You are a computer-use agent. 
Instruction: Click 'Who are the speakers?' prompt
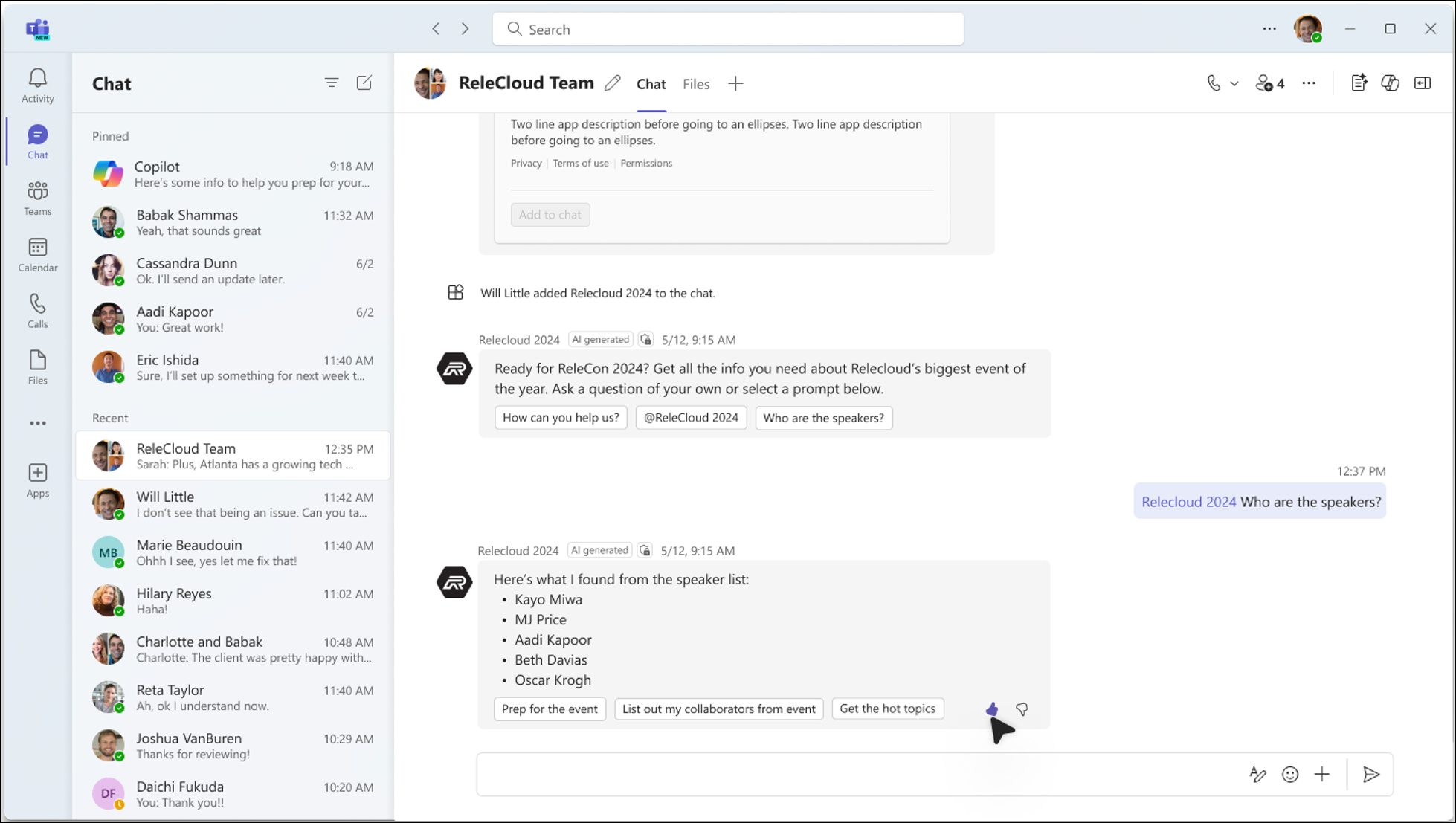(823, 417)
